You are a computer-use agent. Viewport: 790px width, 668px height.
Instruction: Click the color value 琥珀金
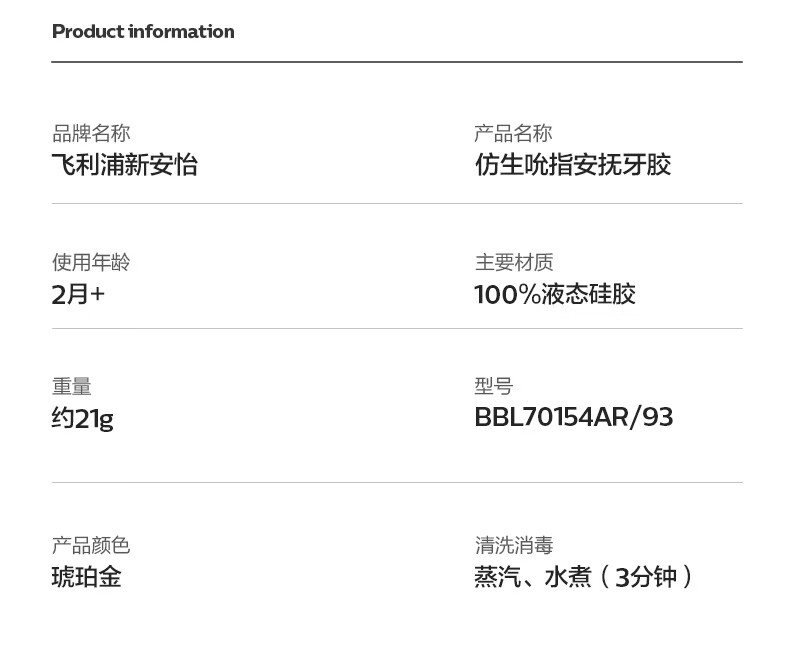point(86,577)
